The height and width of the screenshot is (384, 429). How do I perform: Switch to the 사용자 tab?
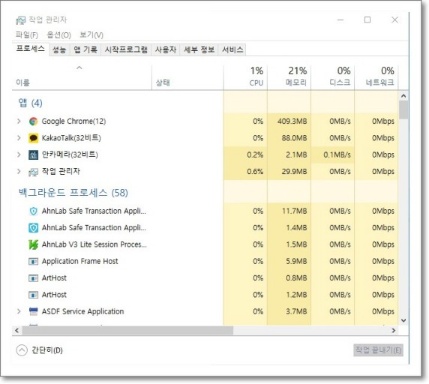[x=165, y=50]
